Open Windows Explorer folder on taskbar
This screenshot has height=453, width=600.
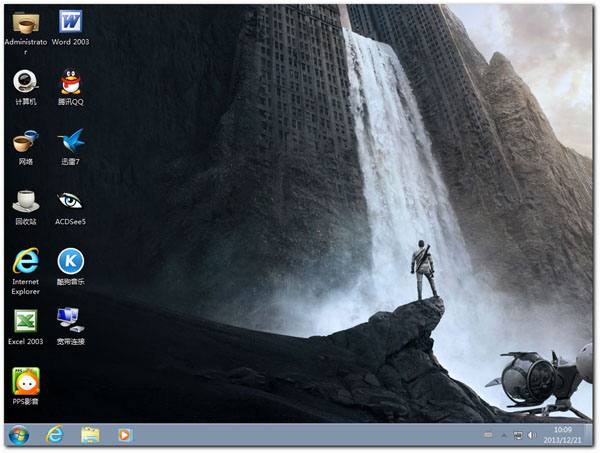(90, 435)
